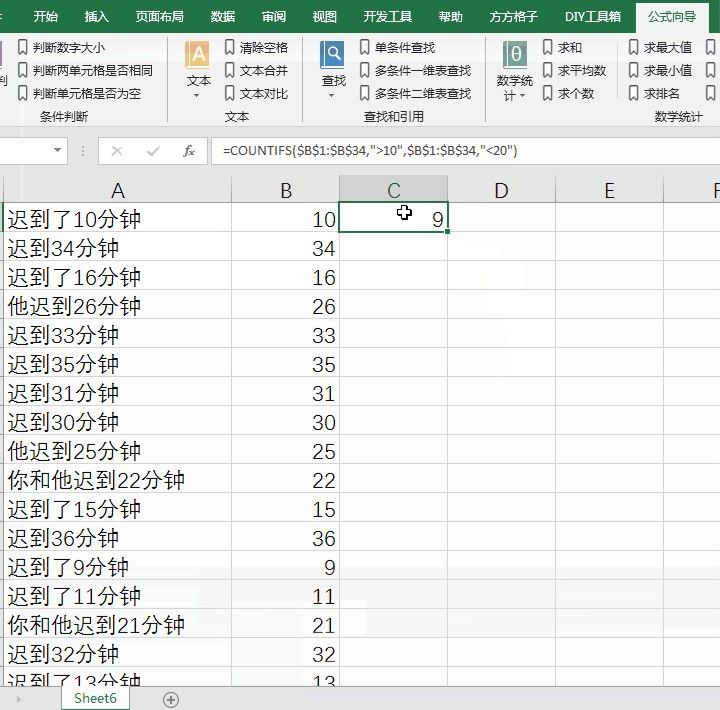Viewport: 720px width, 710px height.
Task: Launch 多条件二维表查找 wizard
Action: 415,93
